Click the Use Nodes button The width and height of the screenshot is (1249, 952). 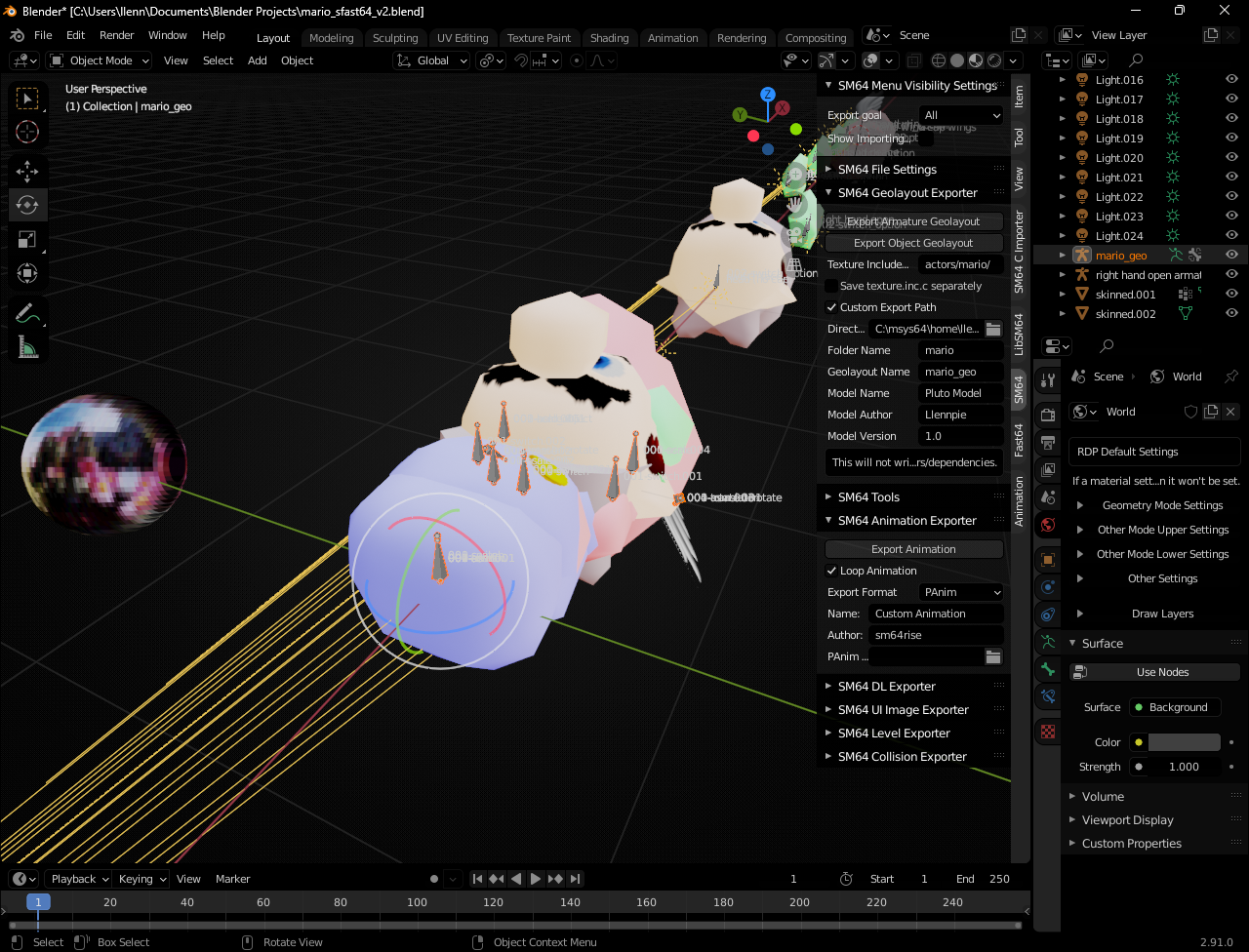point(1154,672)
